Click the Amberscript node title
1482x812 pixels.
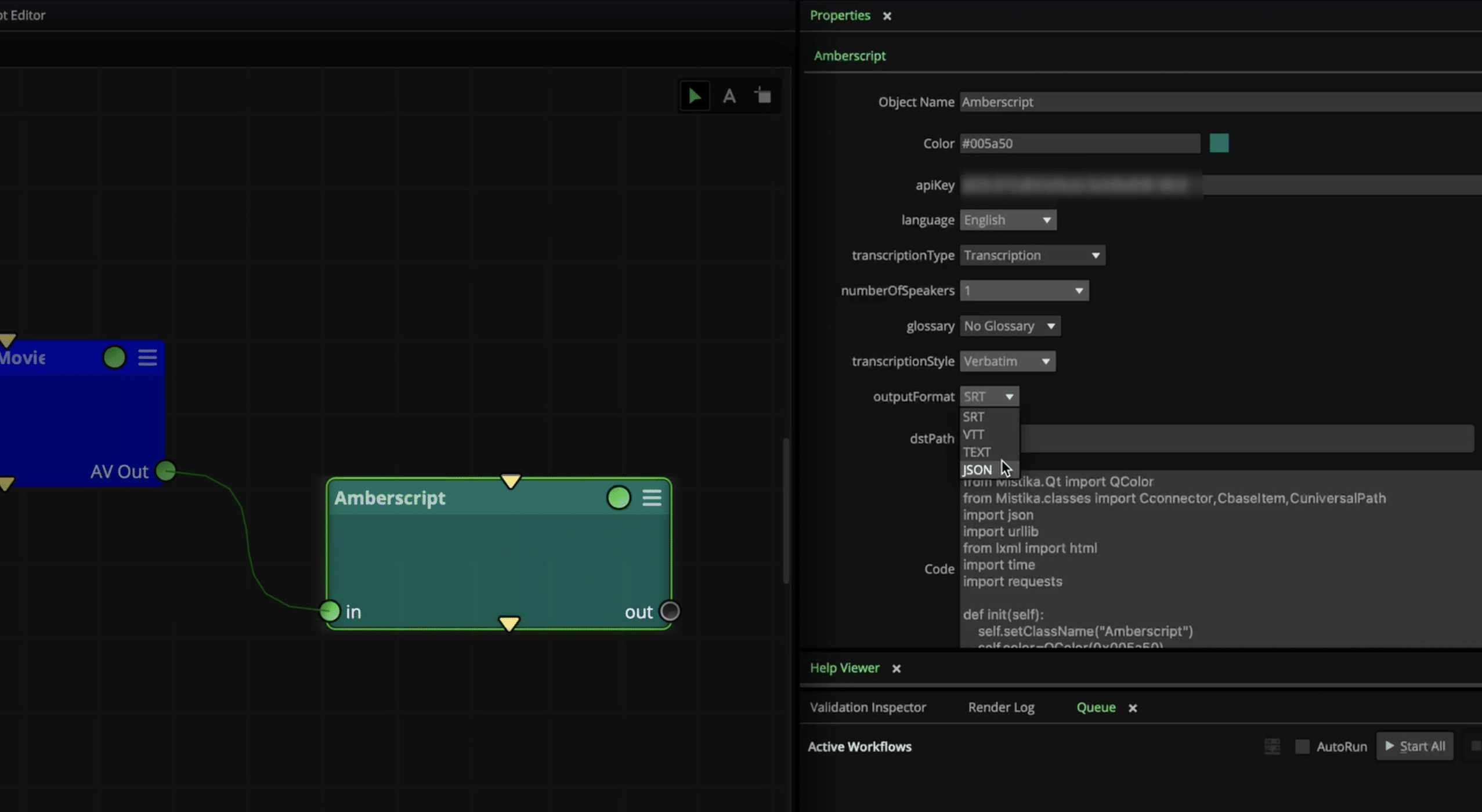(x=389, y=498)
